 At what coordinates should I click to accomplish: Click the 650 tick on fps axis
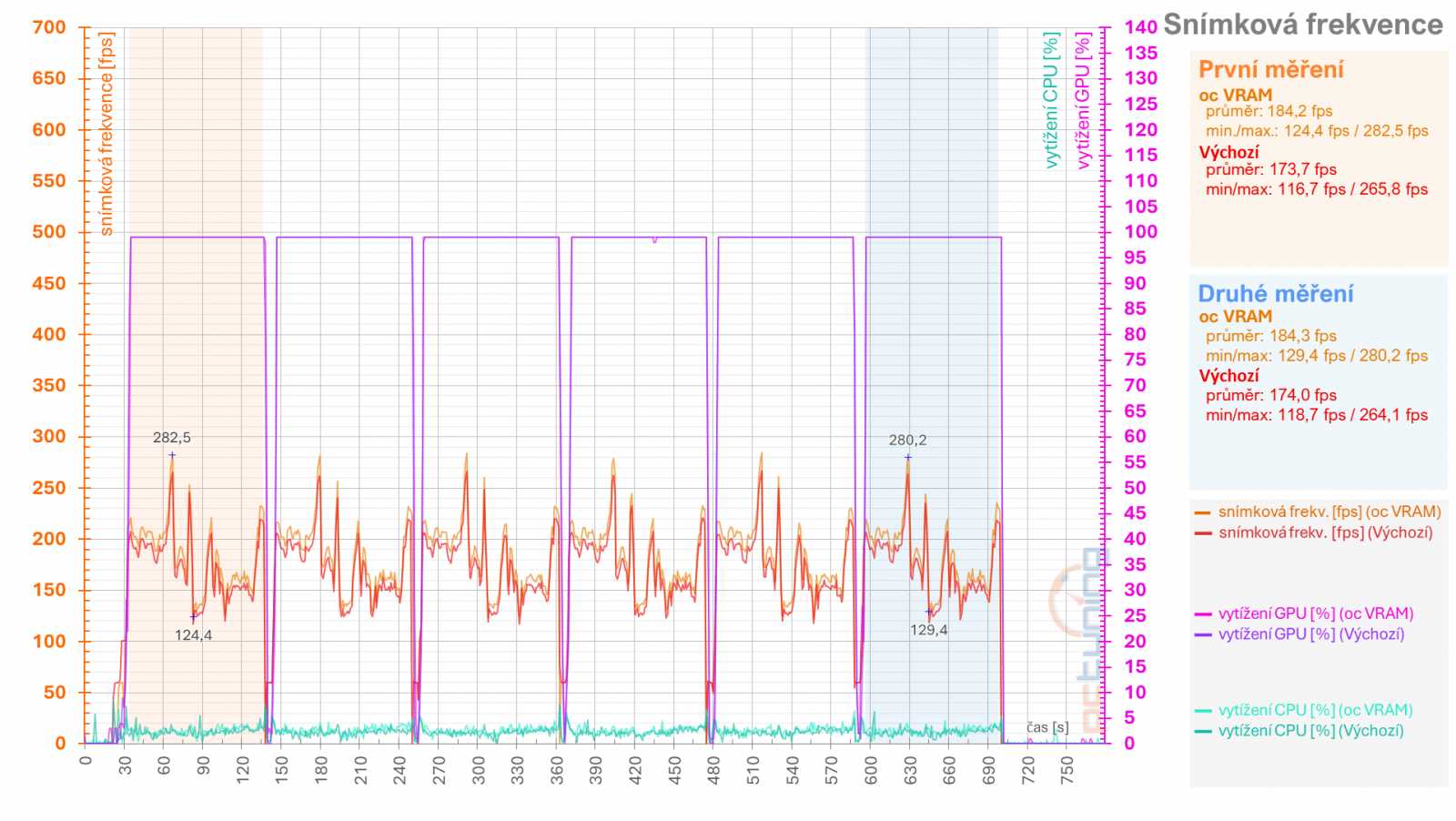(x=49, y=78)
